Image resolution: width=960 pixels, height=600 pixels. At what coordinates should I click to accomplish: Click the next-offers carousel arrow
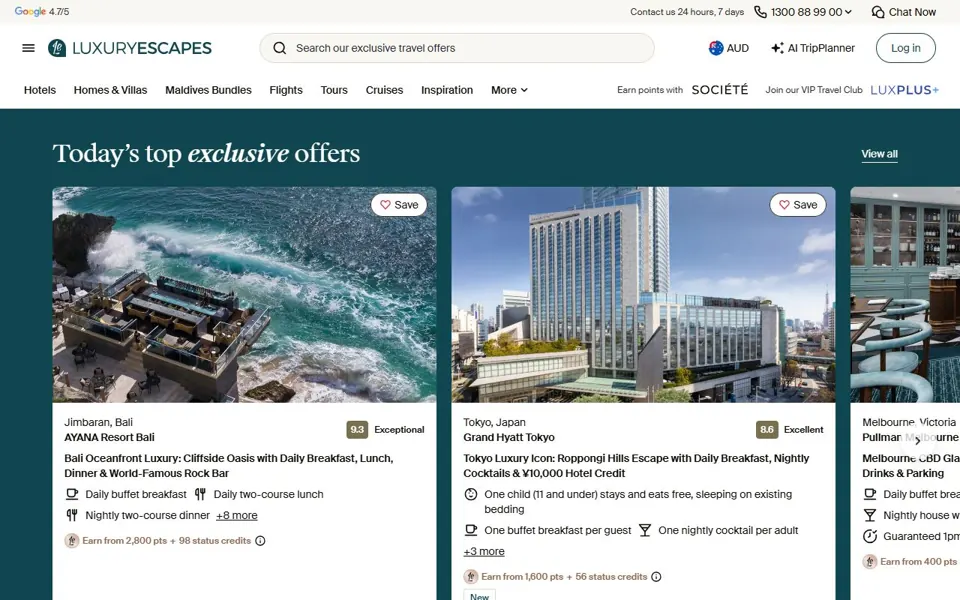tap(917, 440)
